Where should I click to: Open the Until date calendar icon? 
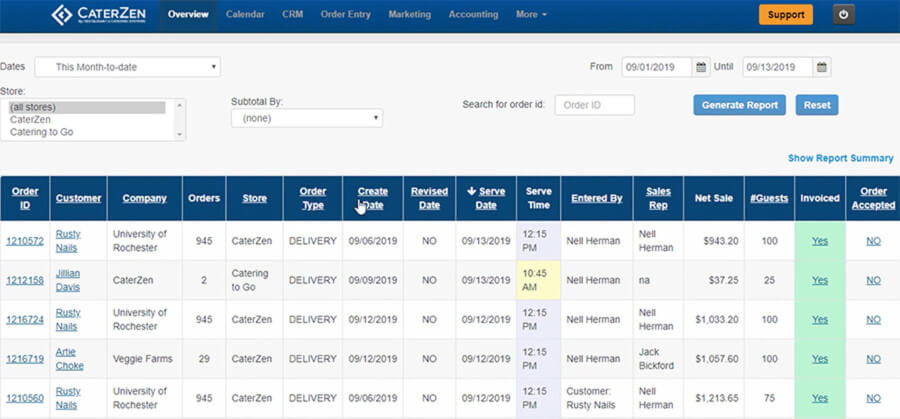pos(821,67)
